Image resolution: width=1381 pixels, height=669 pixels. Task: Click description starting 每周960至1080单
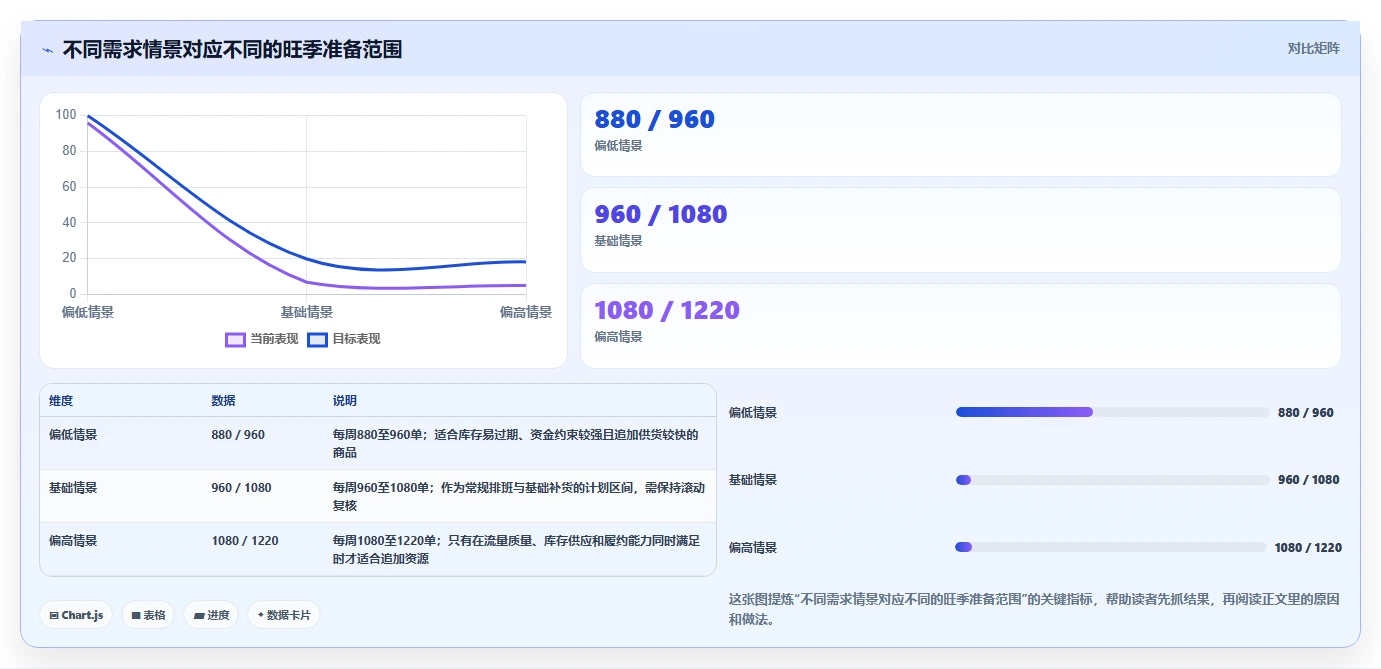coord(519,497)
